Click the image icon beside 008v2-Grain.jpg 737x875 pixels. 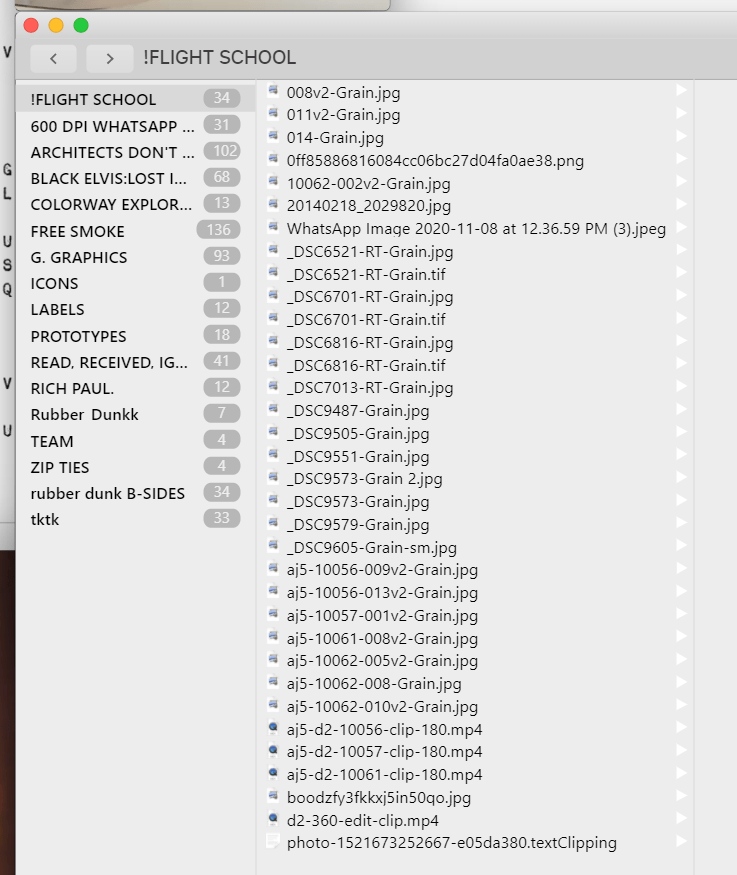pyautogui.click(x=273, y=91)
